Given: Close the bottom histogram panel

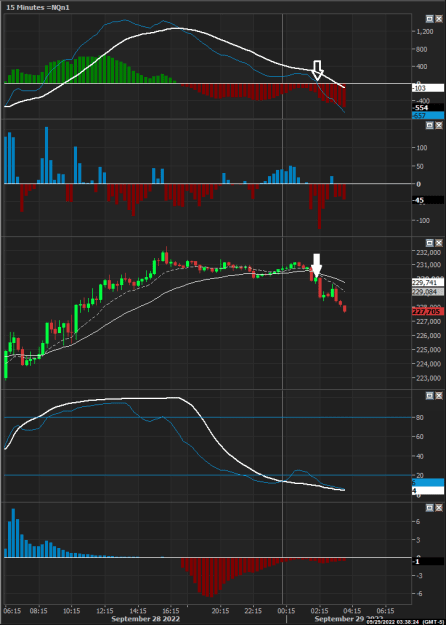Looking at the screenshot, I should coord(438,508).
